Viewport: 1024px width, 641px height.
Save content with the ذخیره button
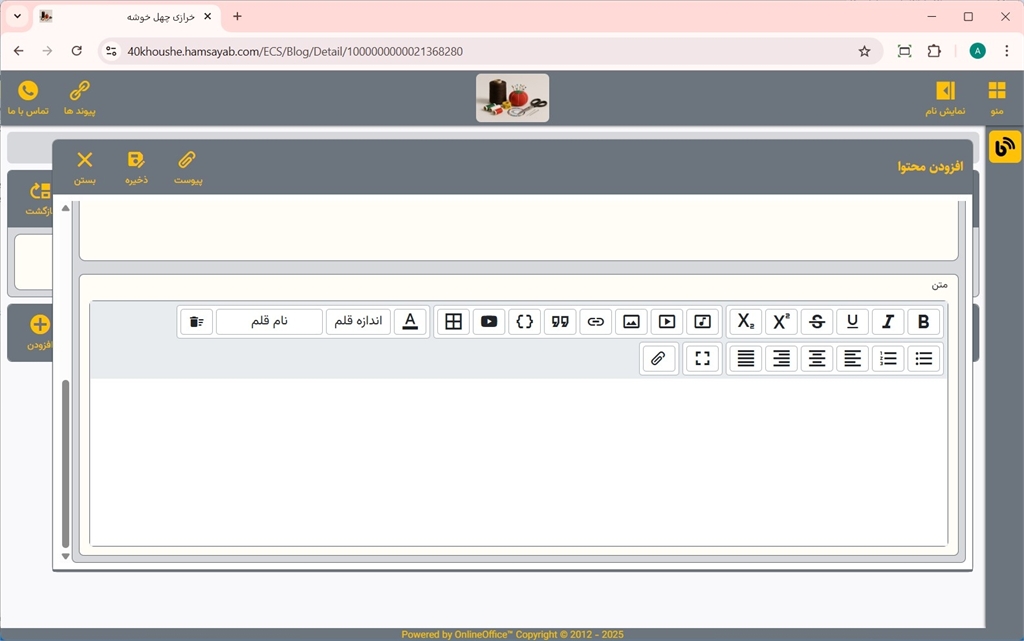(136, 167)
